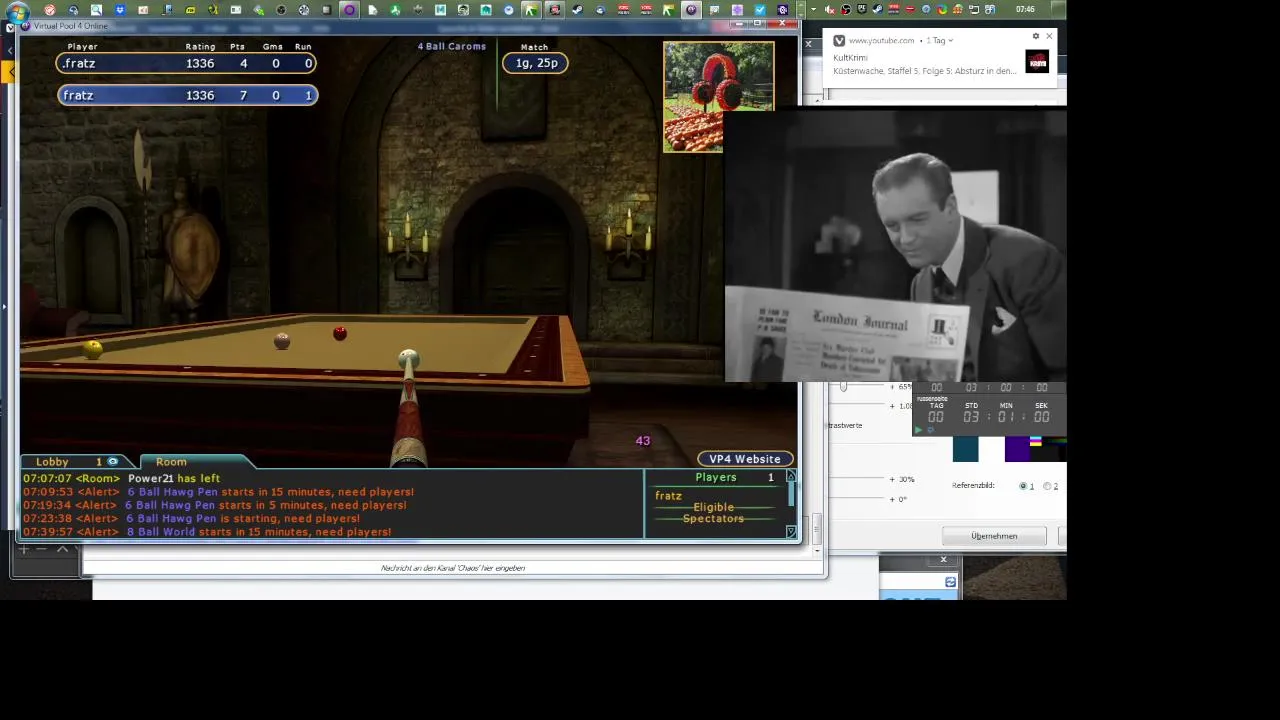This screenshot has height=720, width=1280.
Task: Click the up-arrow icon below the game window
Action: (x=62, y=549)
